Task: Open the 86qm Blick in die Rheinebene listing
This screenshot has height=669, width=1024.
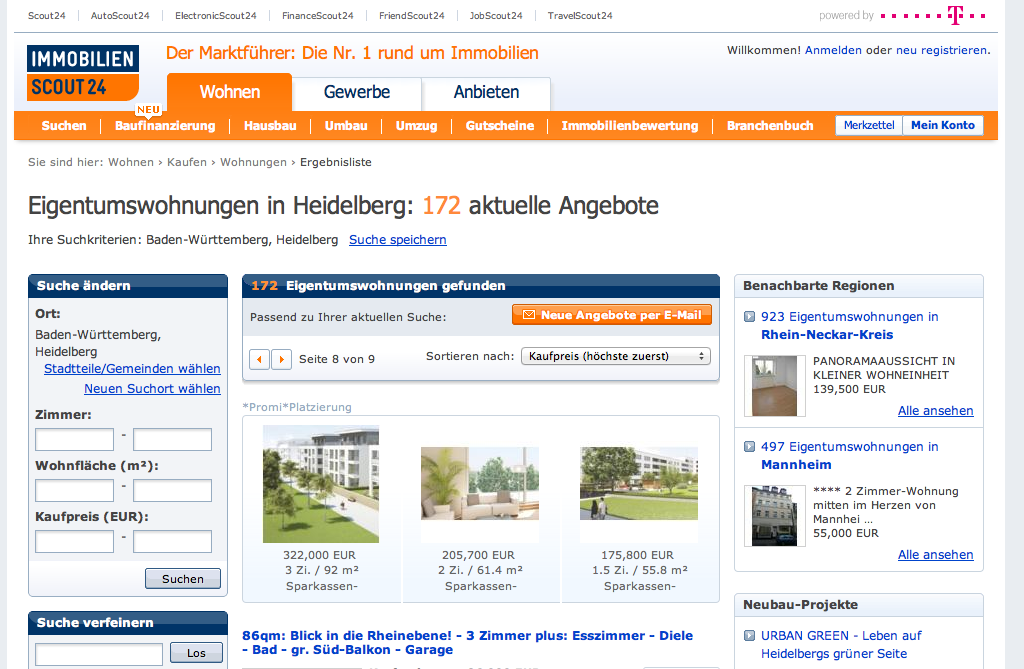Action: 468,642
